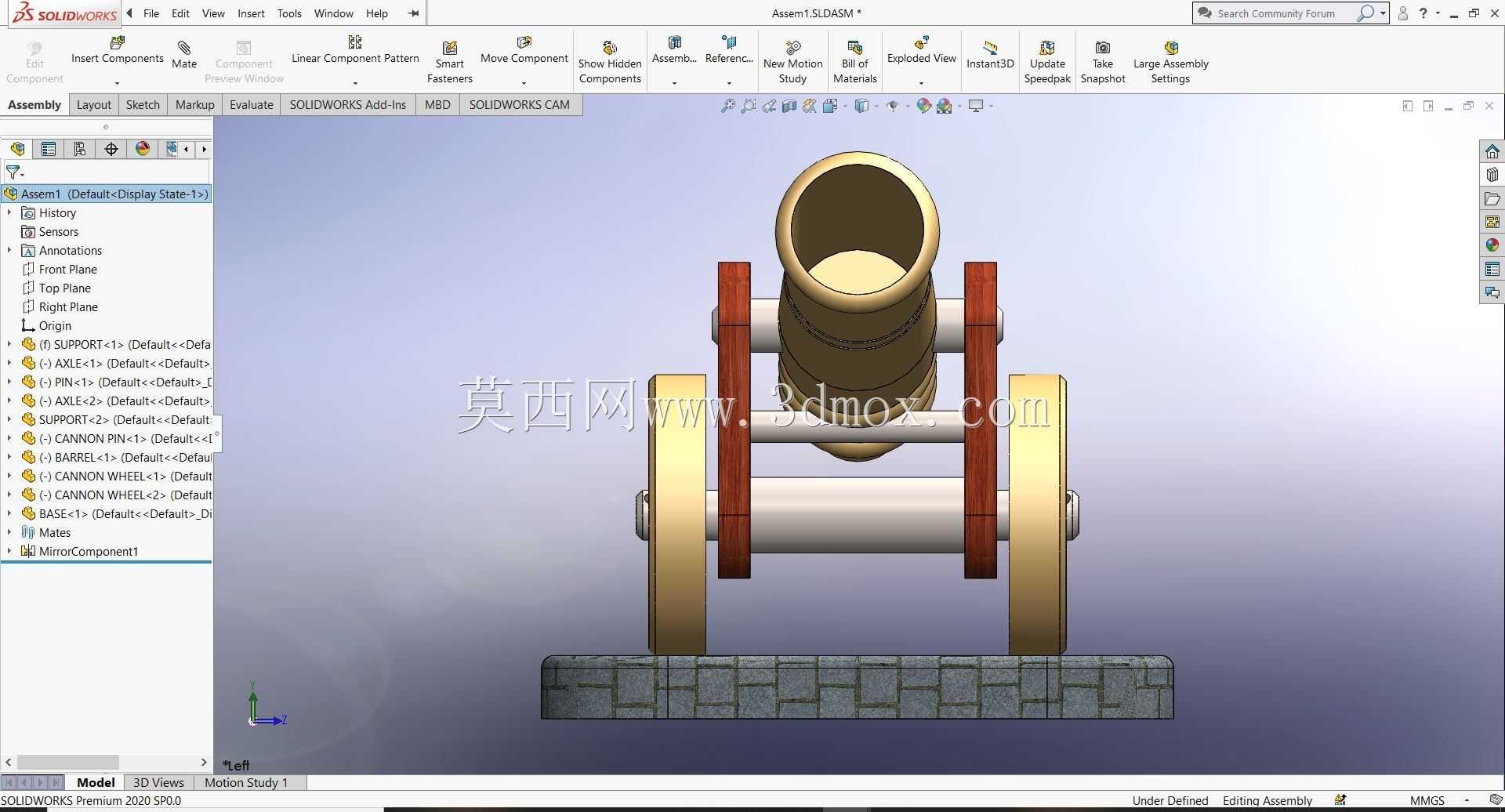Viewport: 1505px width, 812px height.
Task: Open the Exploded View dropdown arrow
Action: [922, 82]
